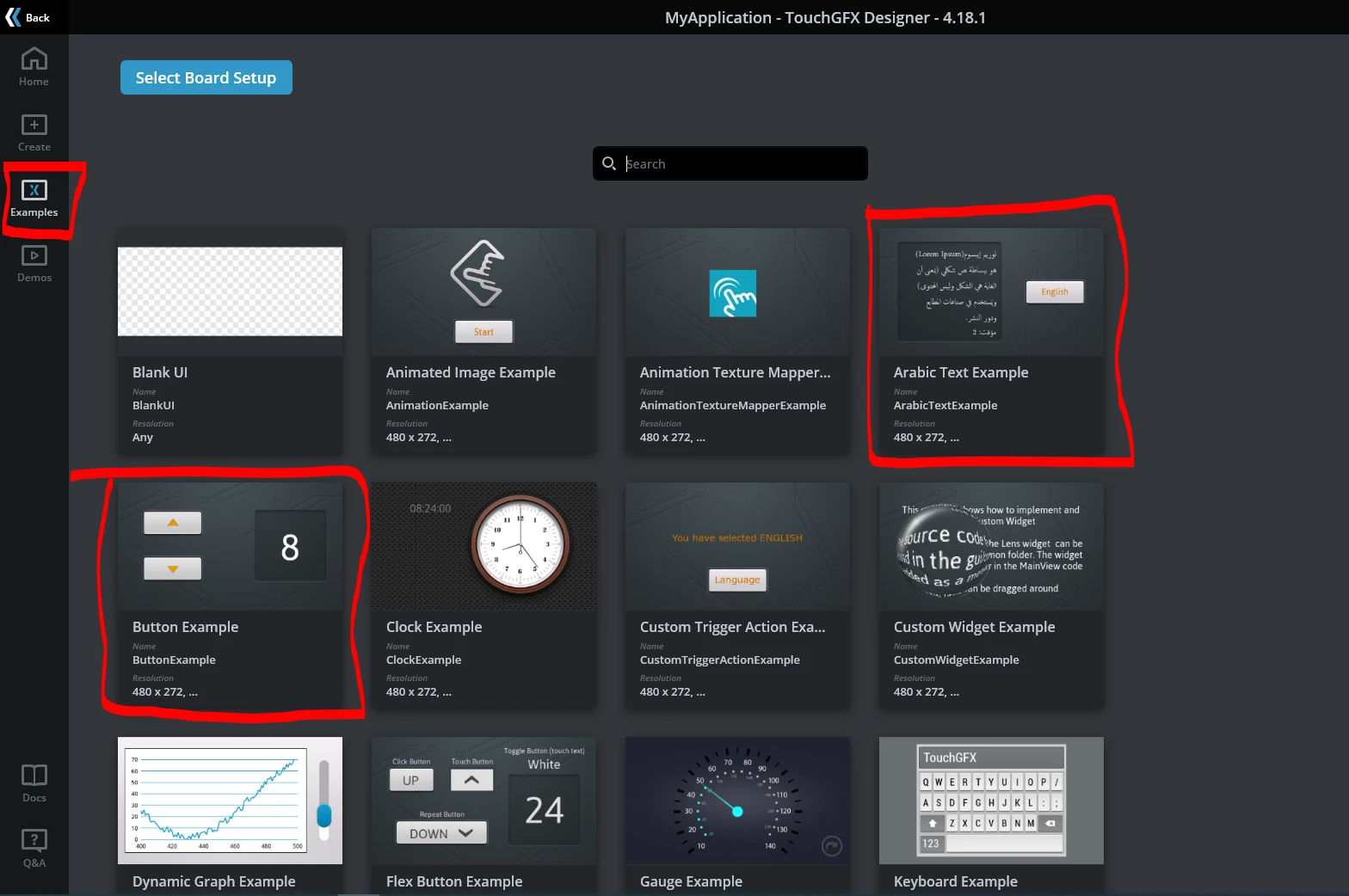Click the name ButtonExample
This screenshot has width=1349, height=896.
175,660
